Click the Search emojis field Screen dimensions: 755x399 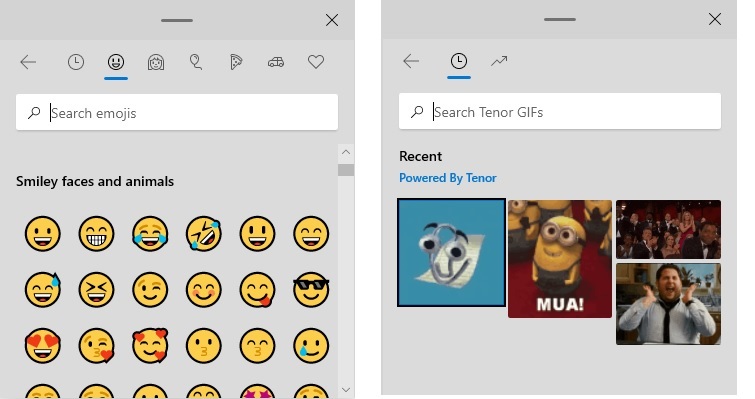177,113
